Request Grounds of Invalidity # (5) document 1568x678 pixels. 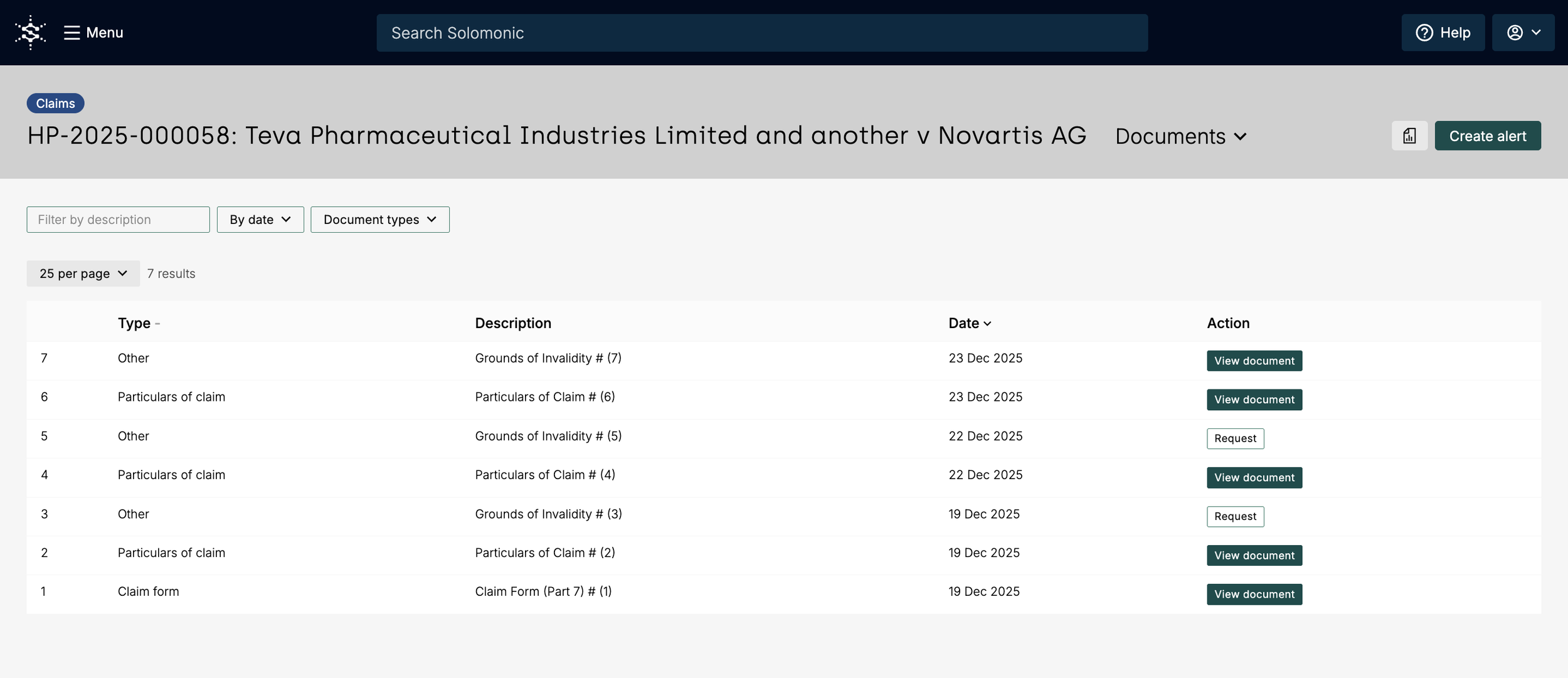[x=1234, y=438]
